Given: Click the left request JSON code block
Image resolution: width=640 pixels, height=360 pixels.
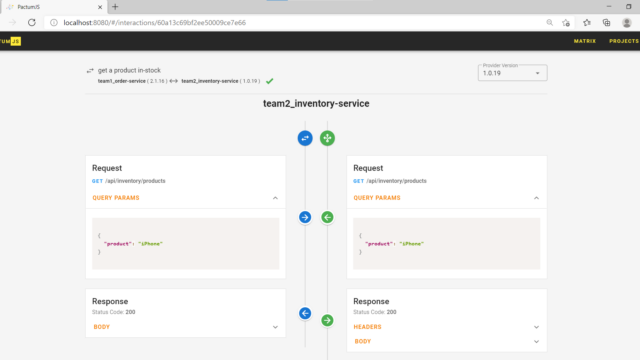Looking at the screenshot, I should (x=186, y=244).
